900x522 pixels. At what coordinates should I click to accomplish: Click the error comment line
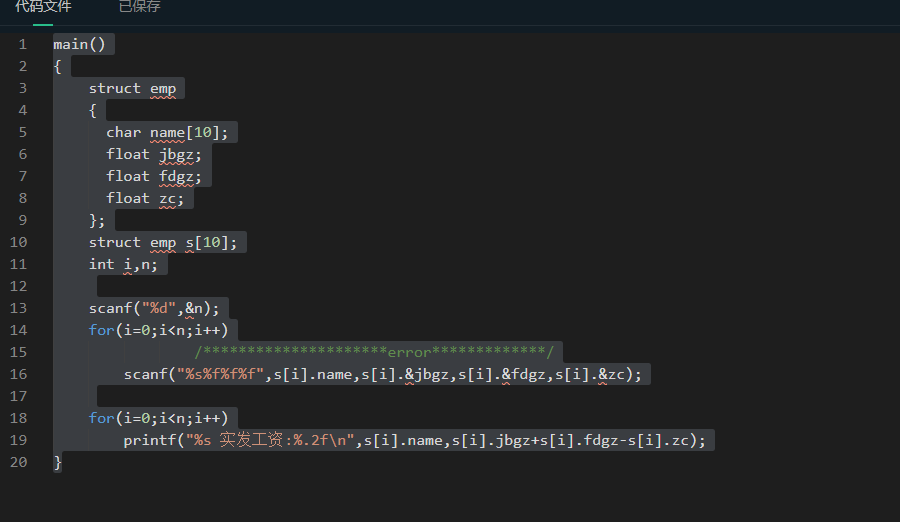click(374, 352)
